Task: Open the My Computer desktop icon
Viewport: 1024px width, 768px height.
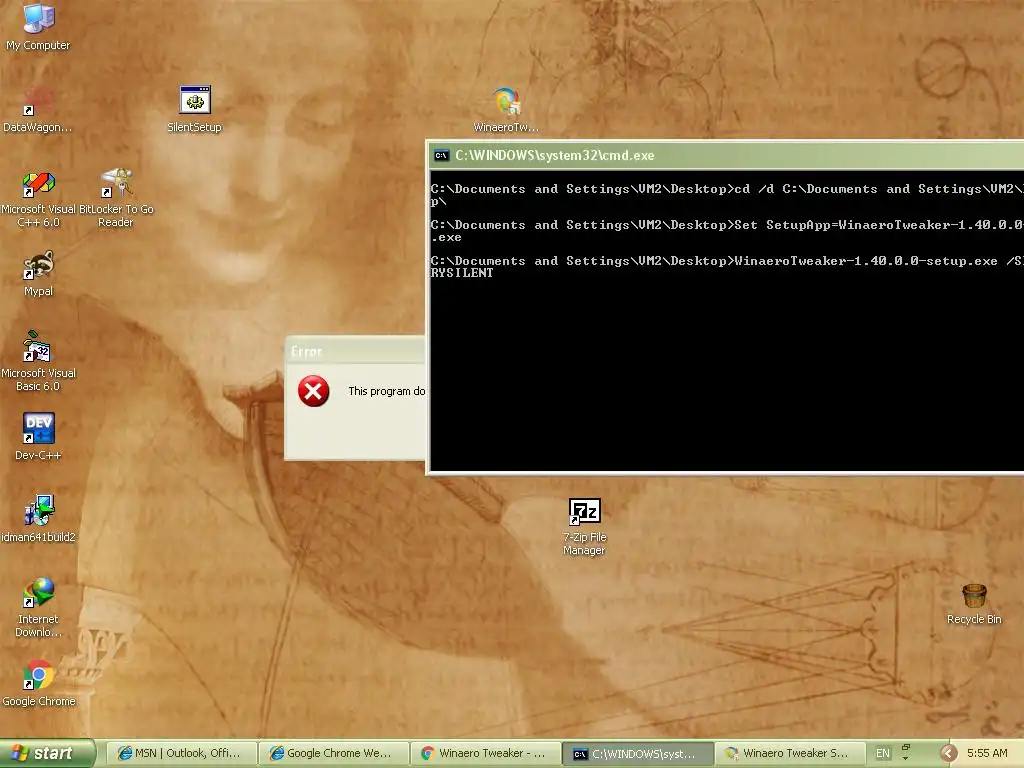Action: (x=38, y=26)
